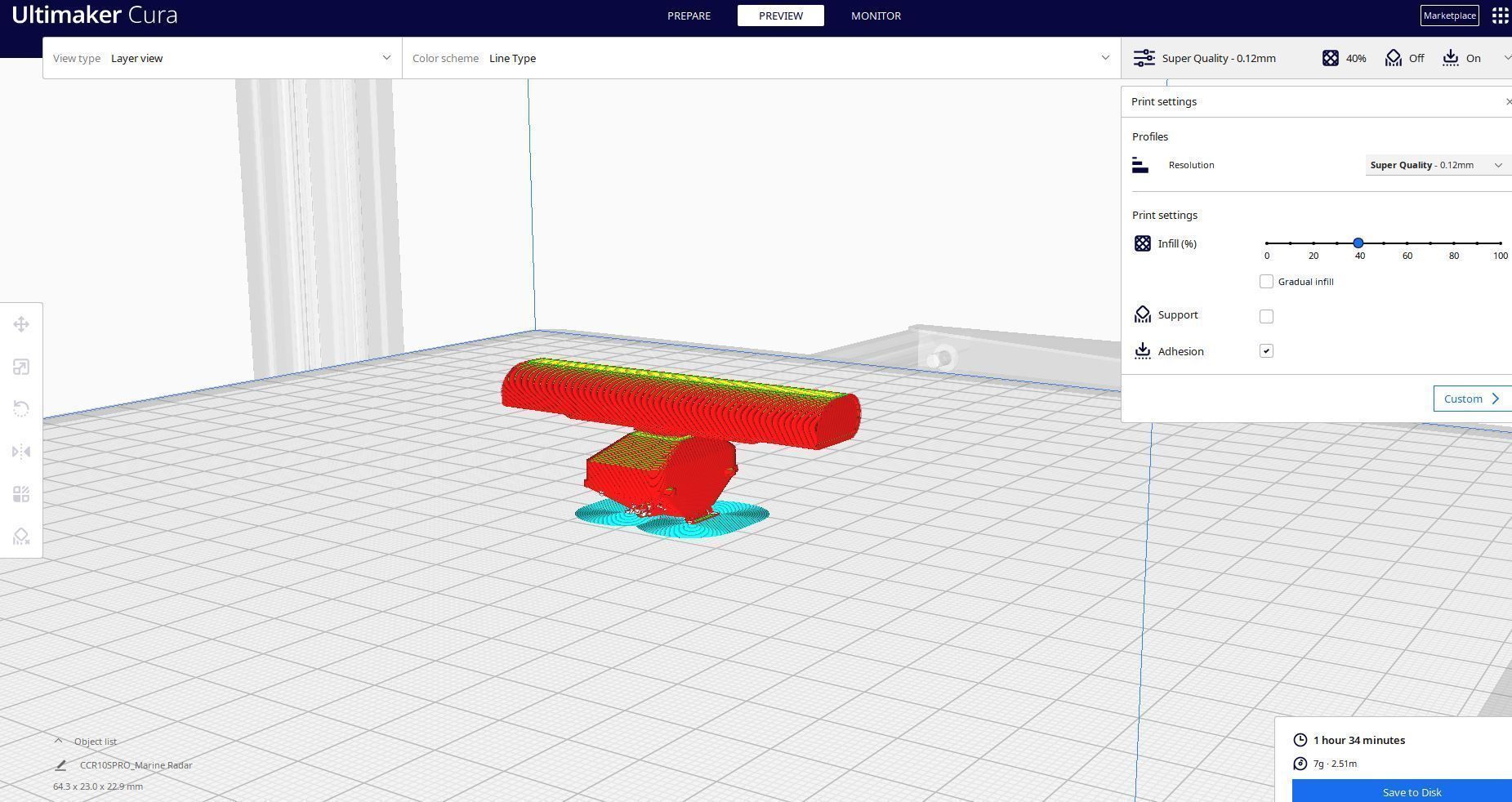Click the material usage spool icon
The width and height of the screenshot is (1512, 802).
(x=1300, y=764)
